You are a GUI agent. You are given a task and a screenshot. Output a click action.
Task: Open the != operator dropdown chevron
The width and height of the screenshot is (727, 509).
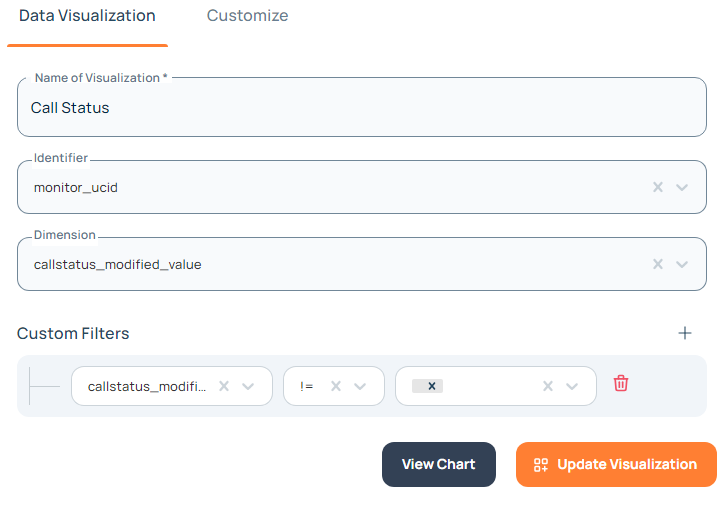click(x=361, y=386)
